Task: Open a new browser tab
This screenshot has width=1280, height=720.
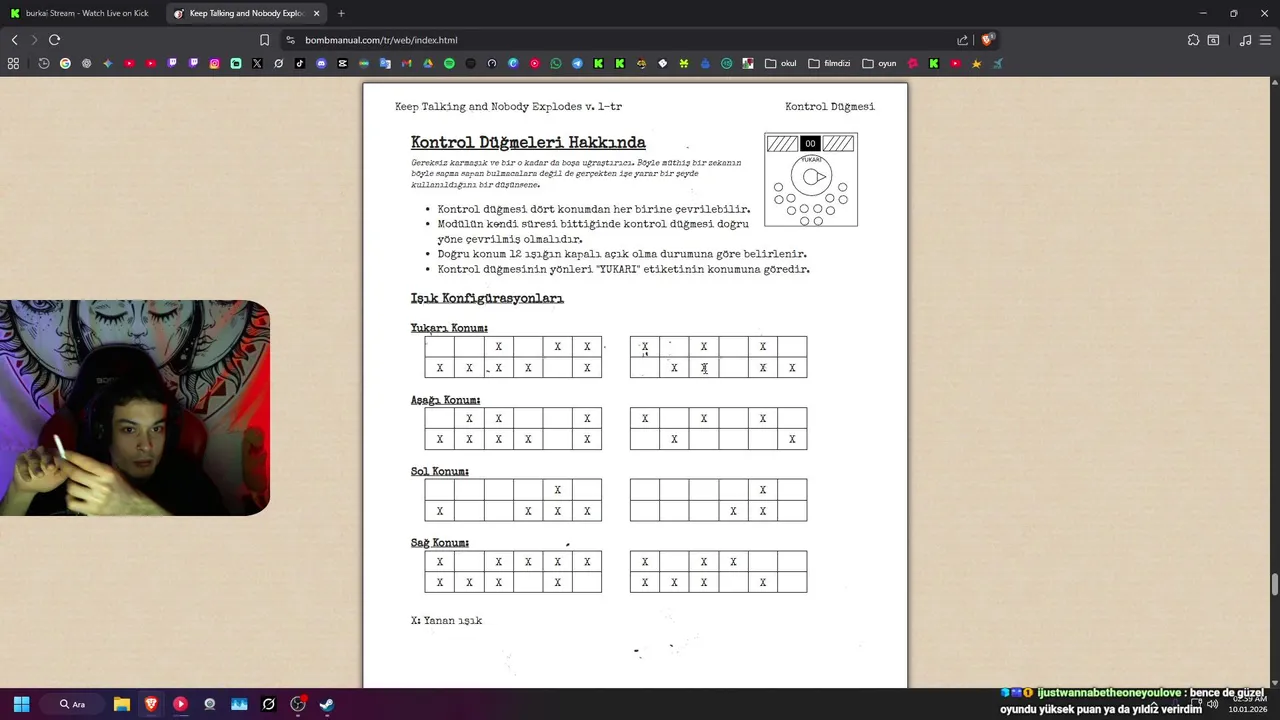Action: coord(341,13)
